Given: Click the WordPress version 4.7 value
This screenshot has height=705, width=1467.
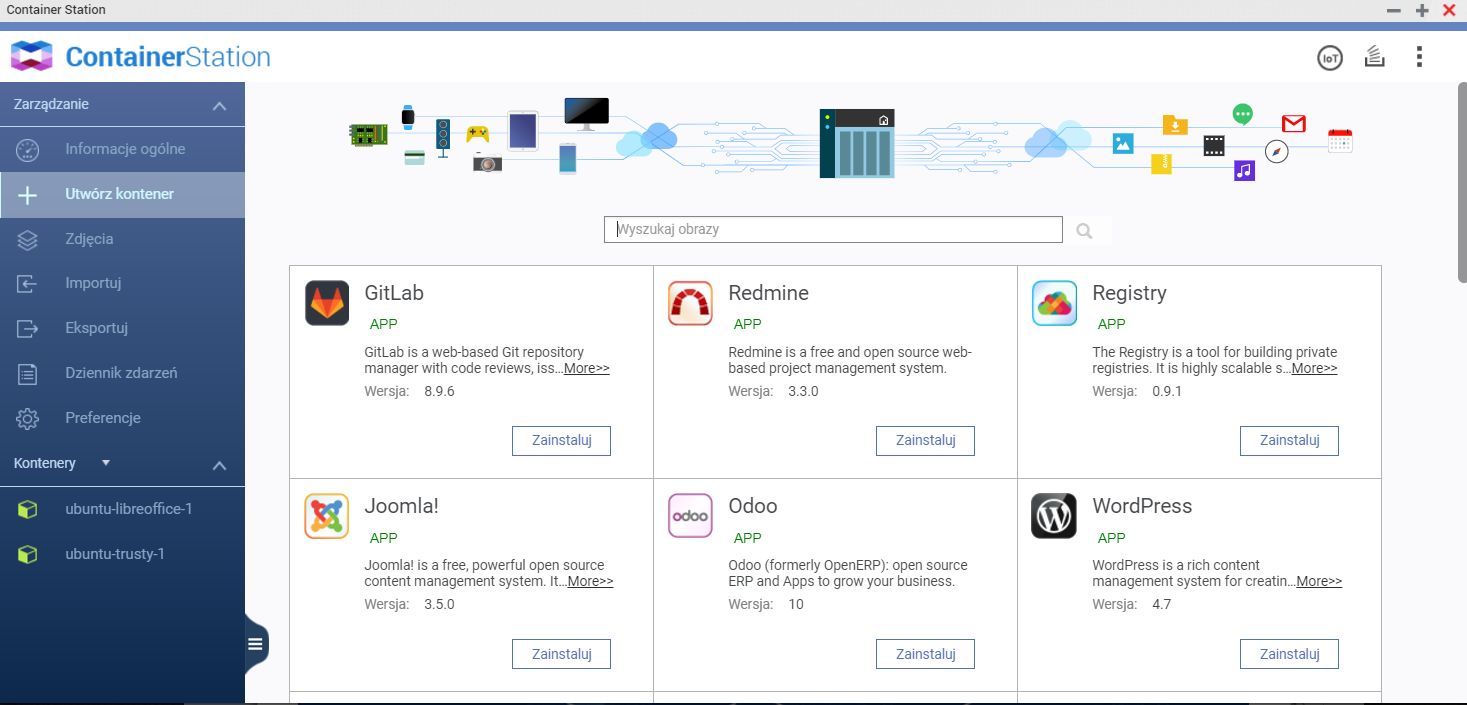Looking at the screenshot, I should tap(1162, 605).
